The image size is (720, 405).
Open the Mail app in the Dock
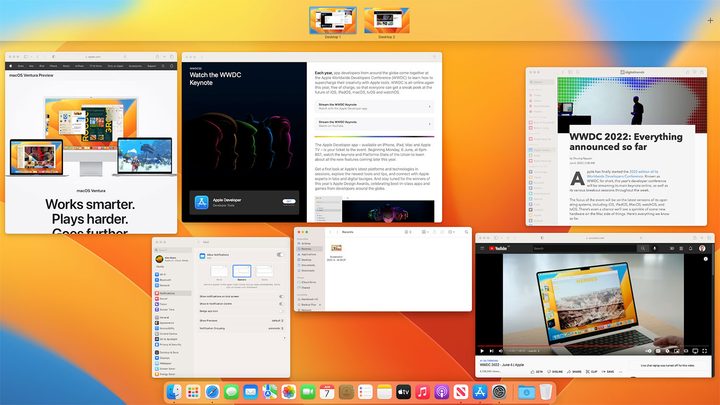click(x=250, y=392)
